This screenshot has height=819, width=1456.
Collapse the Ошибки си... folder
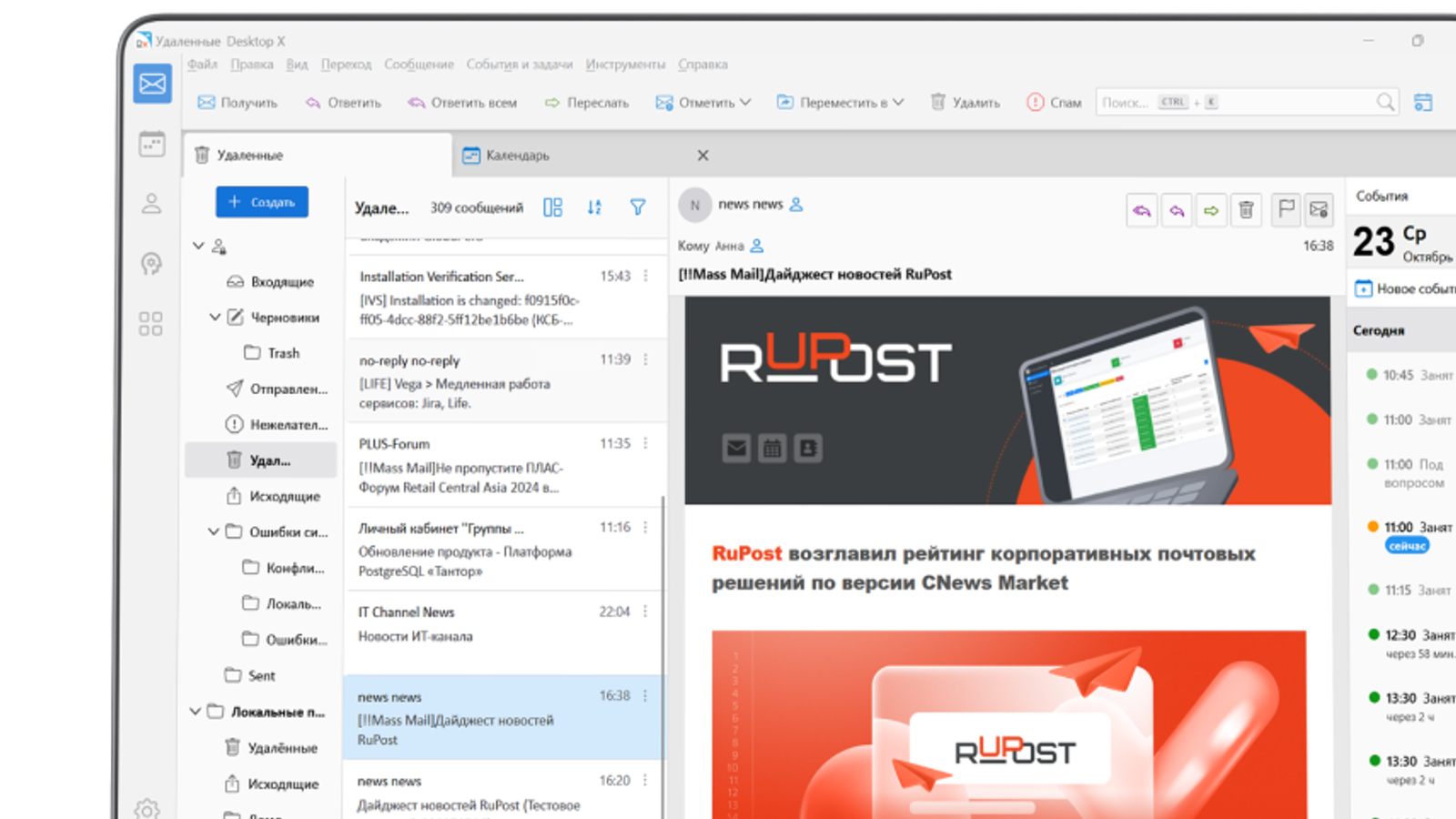point(213,531)
